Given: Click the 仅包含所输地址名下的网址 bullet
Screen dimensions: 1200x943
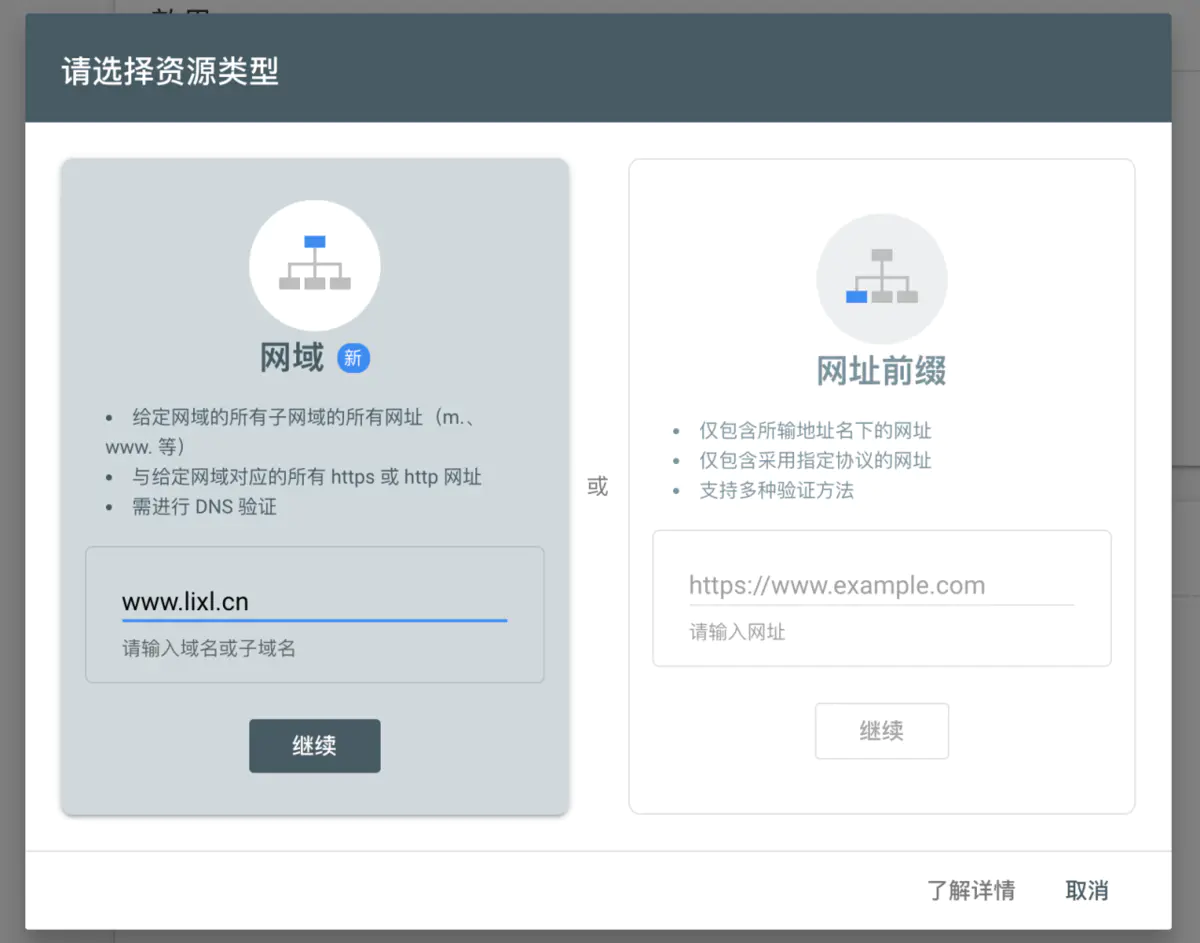Looking at the screenshot, I should point(815,431).
